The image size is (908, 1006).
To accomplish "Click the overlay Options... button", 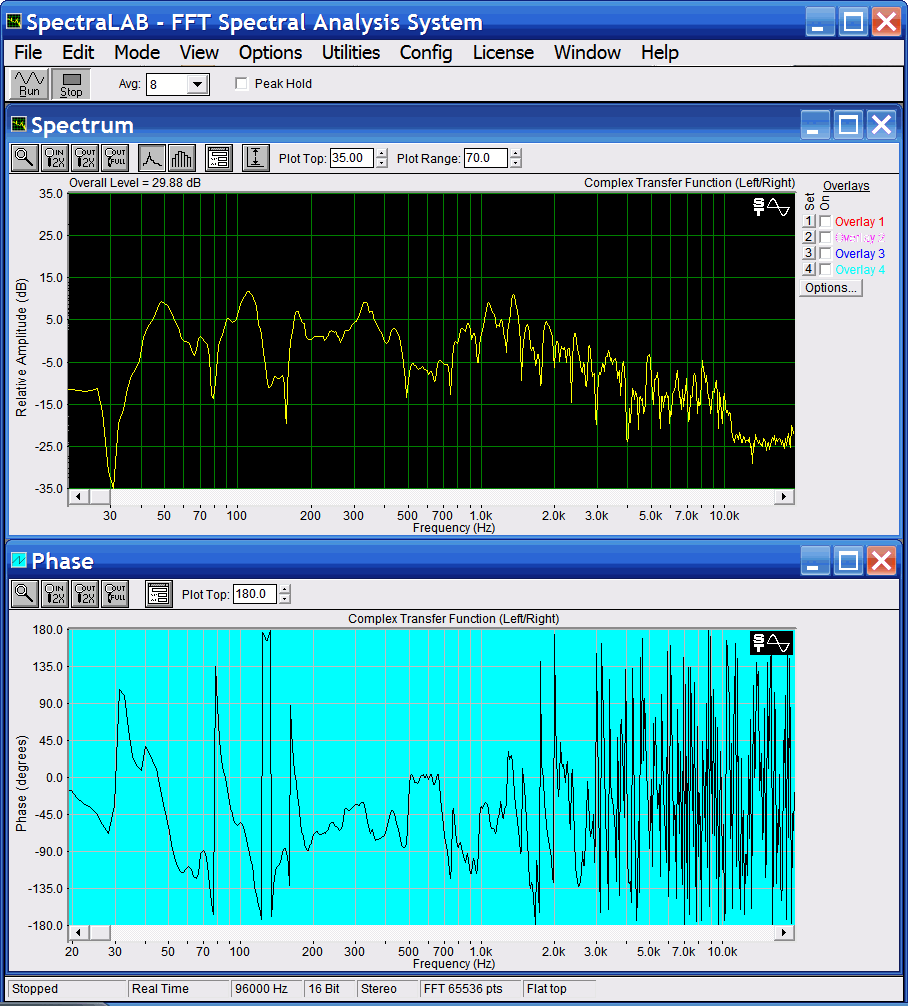I will point(831,288).
